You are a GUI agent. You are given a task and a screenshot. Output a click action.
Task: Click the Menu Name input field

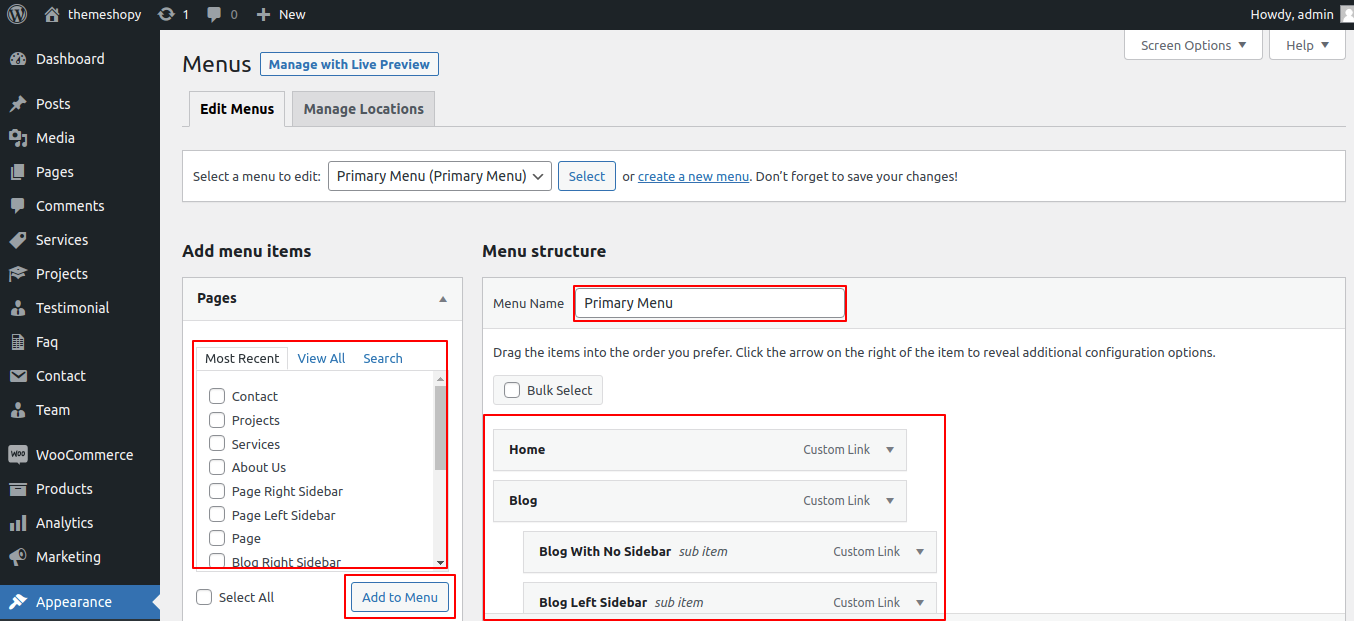point(710,303)
